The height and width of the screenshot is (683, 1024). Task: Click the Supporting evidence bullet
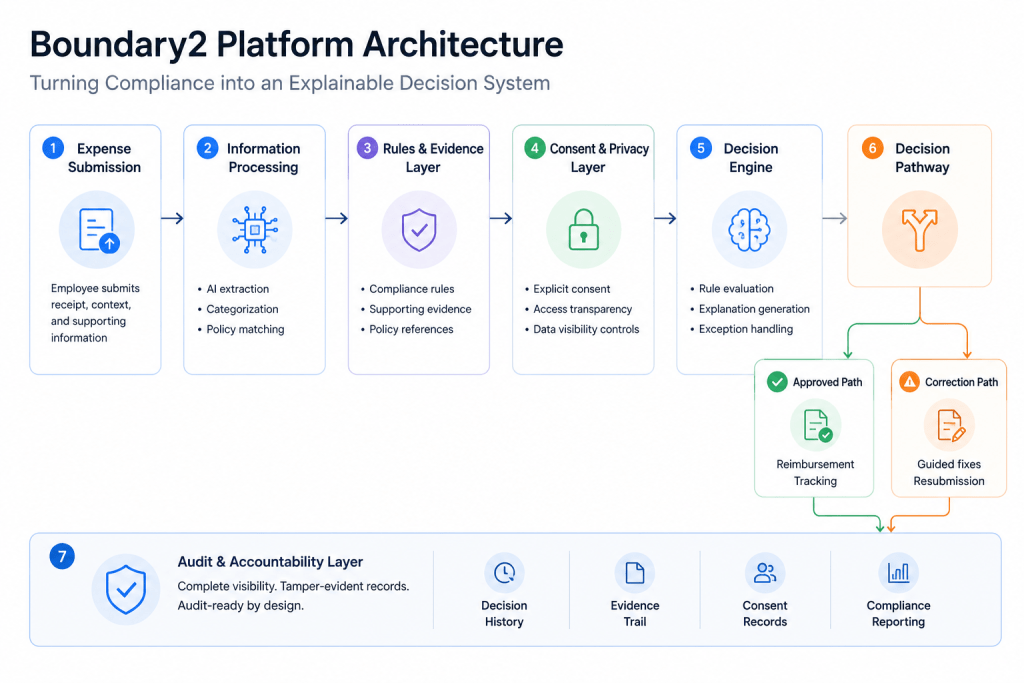pos(416,309)
